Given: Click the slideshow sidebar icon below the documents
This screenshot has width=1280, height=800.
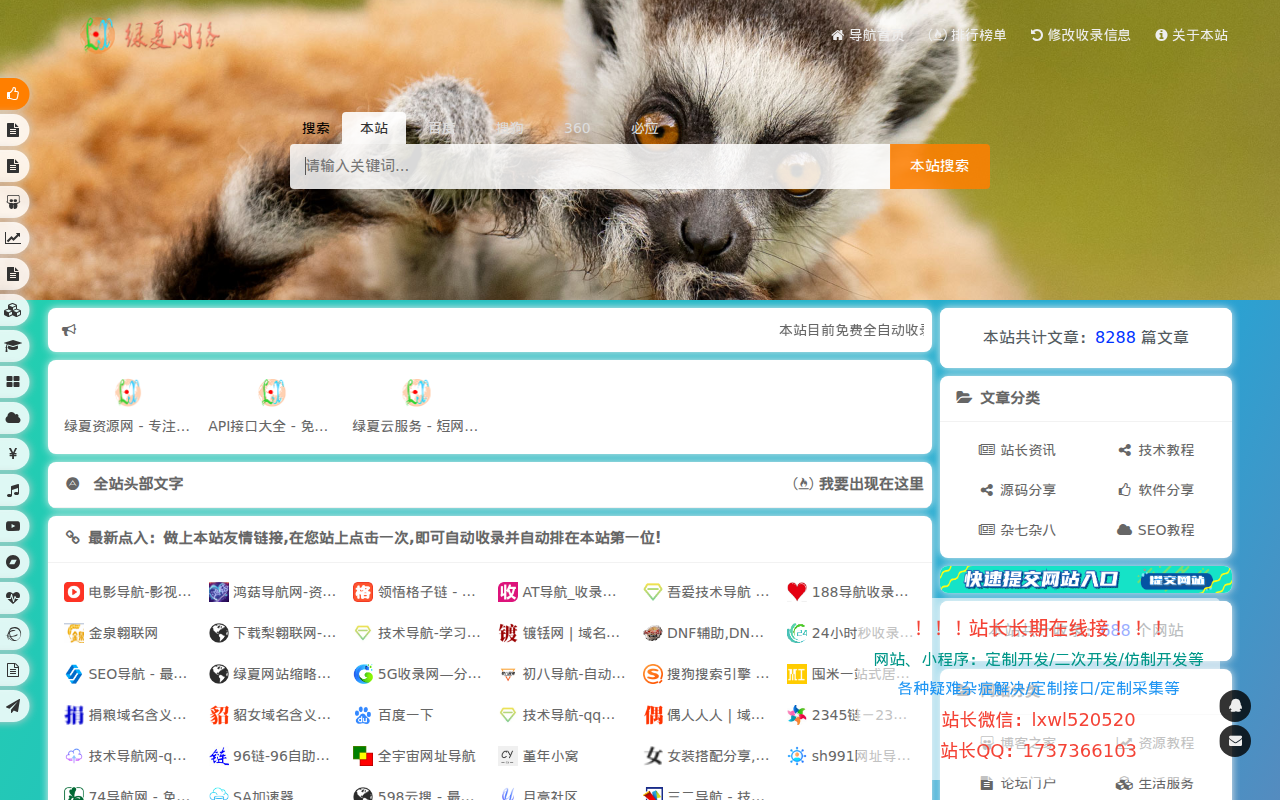Looking at the screenshot, I should point(13,202).
